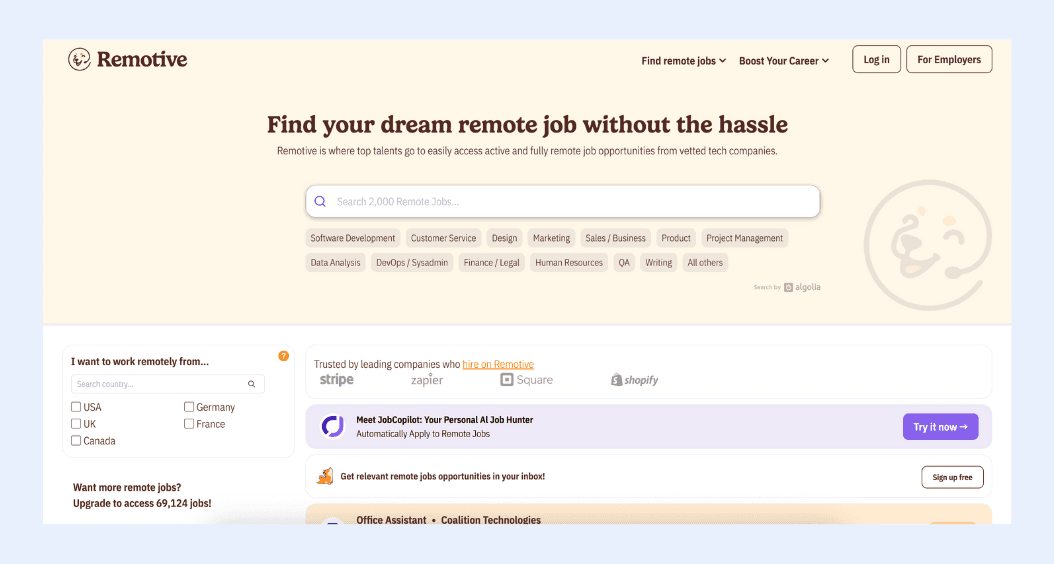The image size is (1054, 564).
Task: Select the Design category tag
Action: [504, 238]
